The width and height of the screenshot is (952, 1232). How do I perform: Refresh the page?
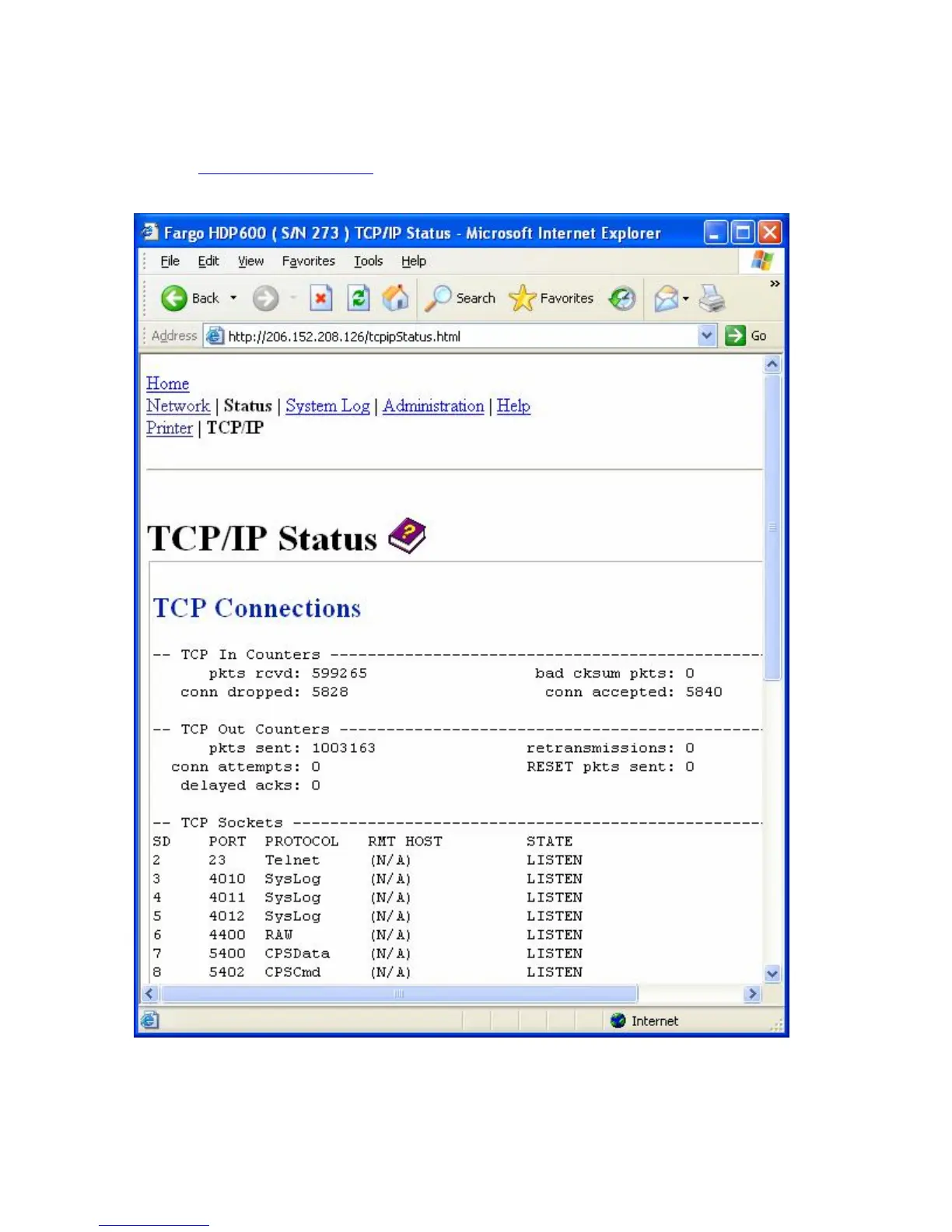(358, 298)
